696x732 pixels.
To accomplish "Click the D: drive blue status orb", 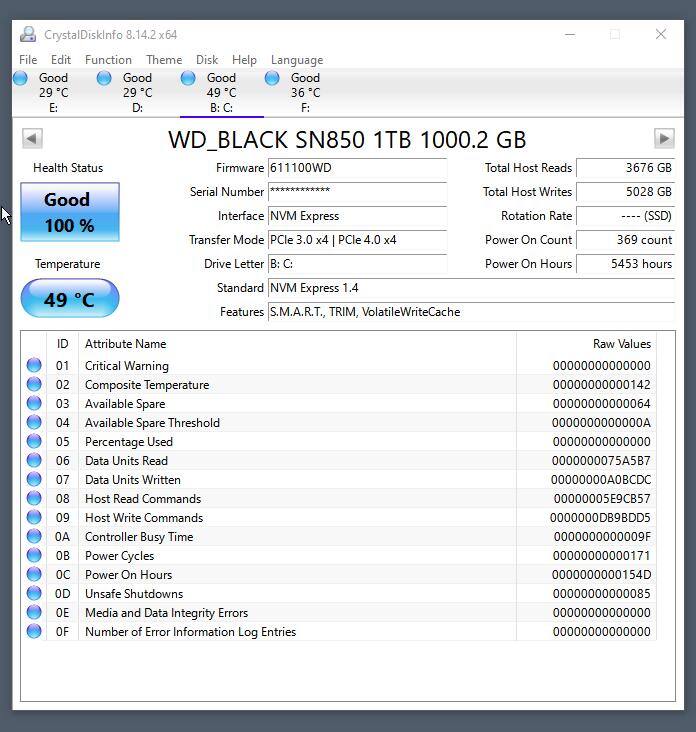I will pos(104,78).
